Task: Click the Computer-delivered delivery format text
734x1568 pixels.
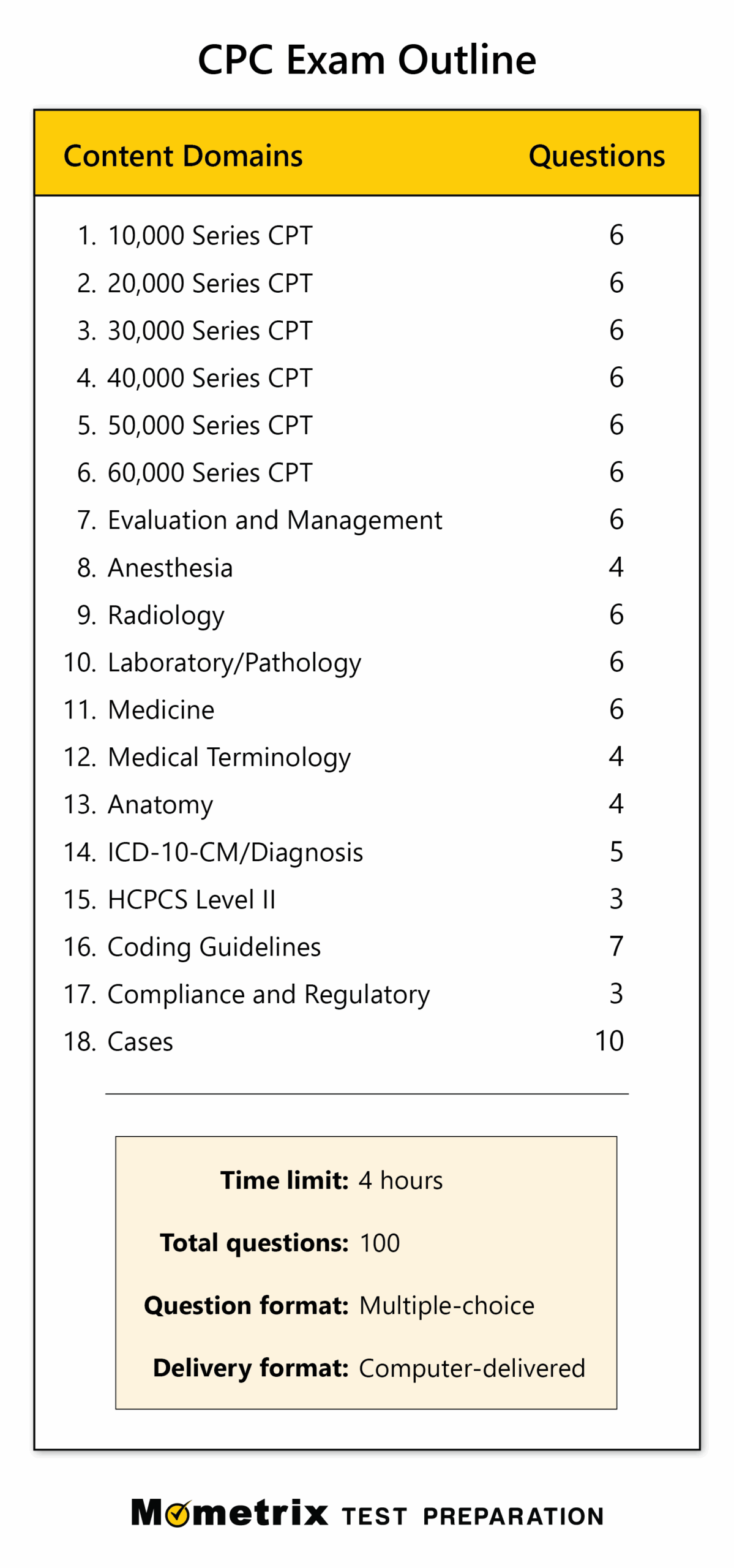Action: 471,1368
